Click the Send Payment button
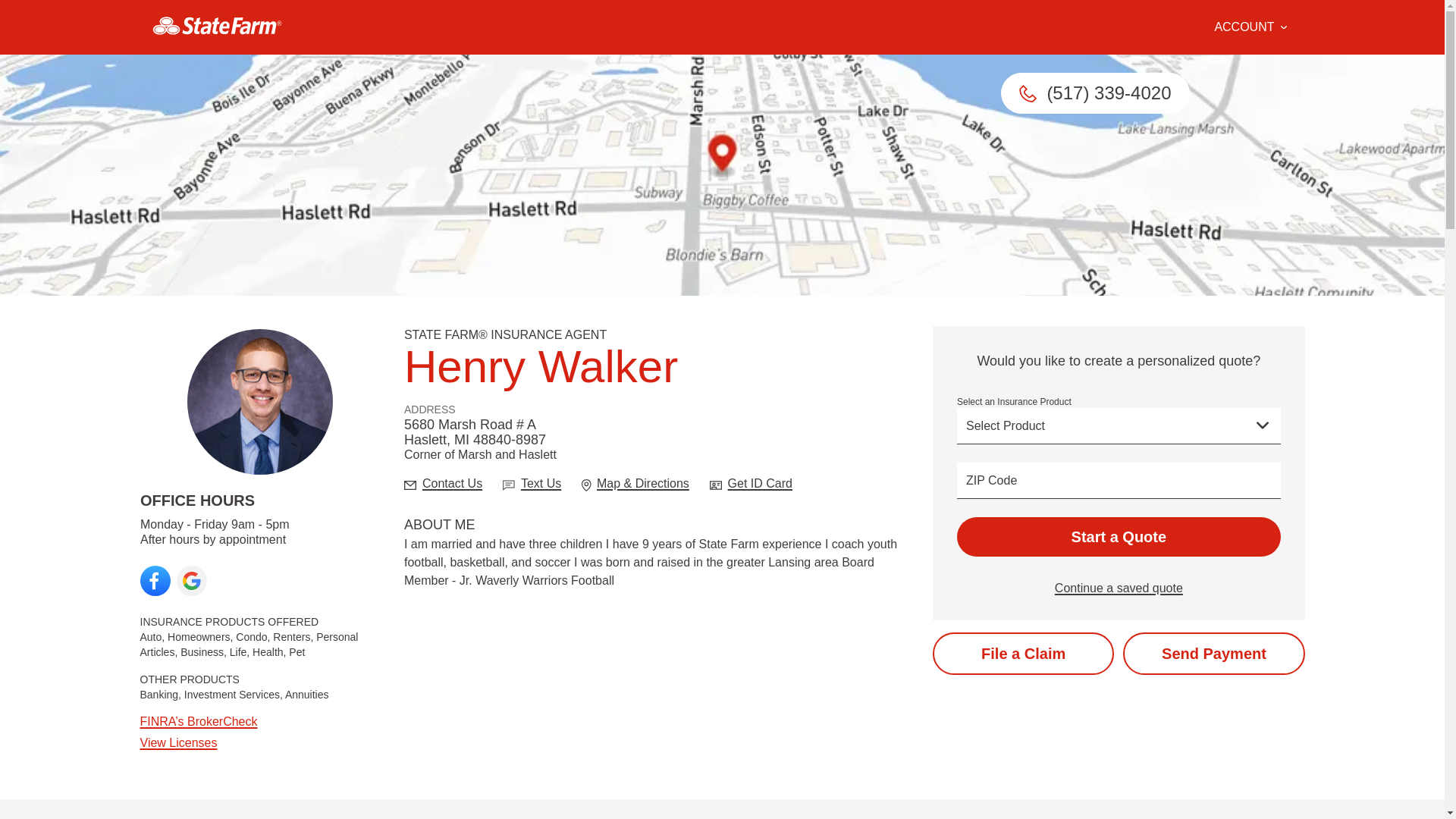This screenshot has width=1456, height=819. pos(1213,654)
